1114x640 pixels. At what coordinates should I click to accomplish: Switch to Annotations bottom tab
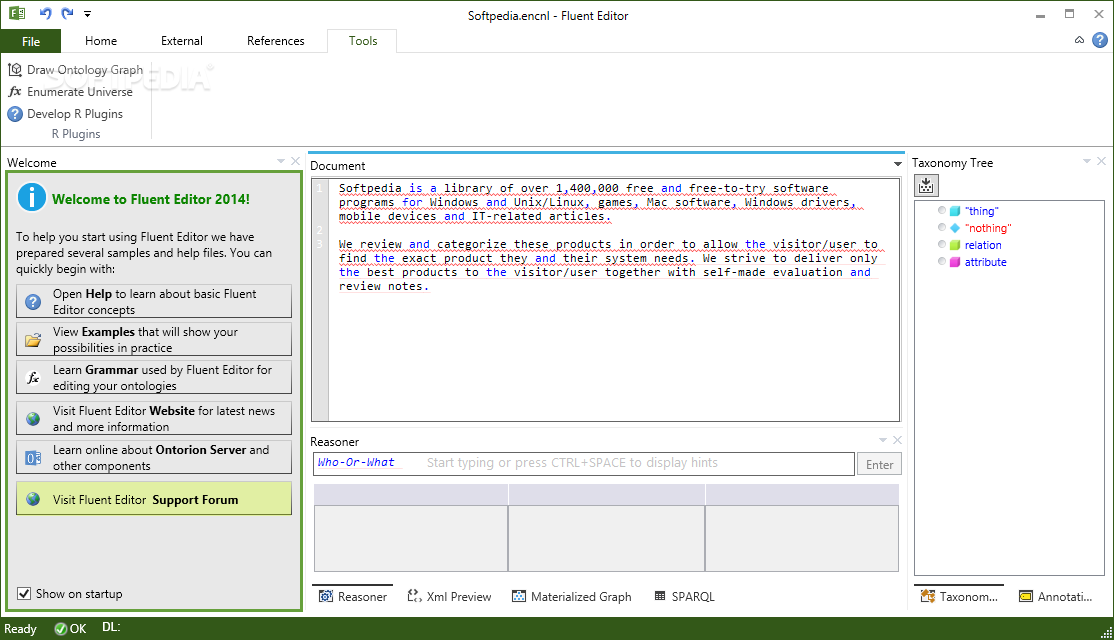(x=1056, y=597)
